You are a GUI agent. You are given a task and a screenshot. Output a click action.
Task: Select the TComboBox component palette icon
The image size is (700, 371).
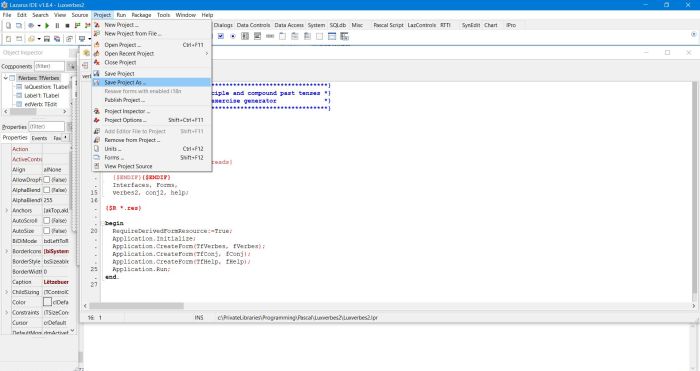click(257, 36)
